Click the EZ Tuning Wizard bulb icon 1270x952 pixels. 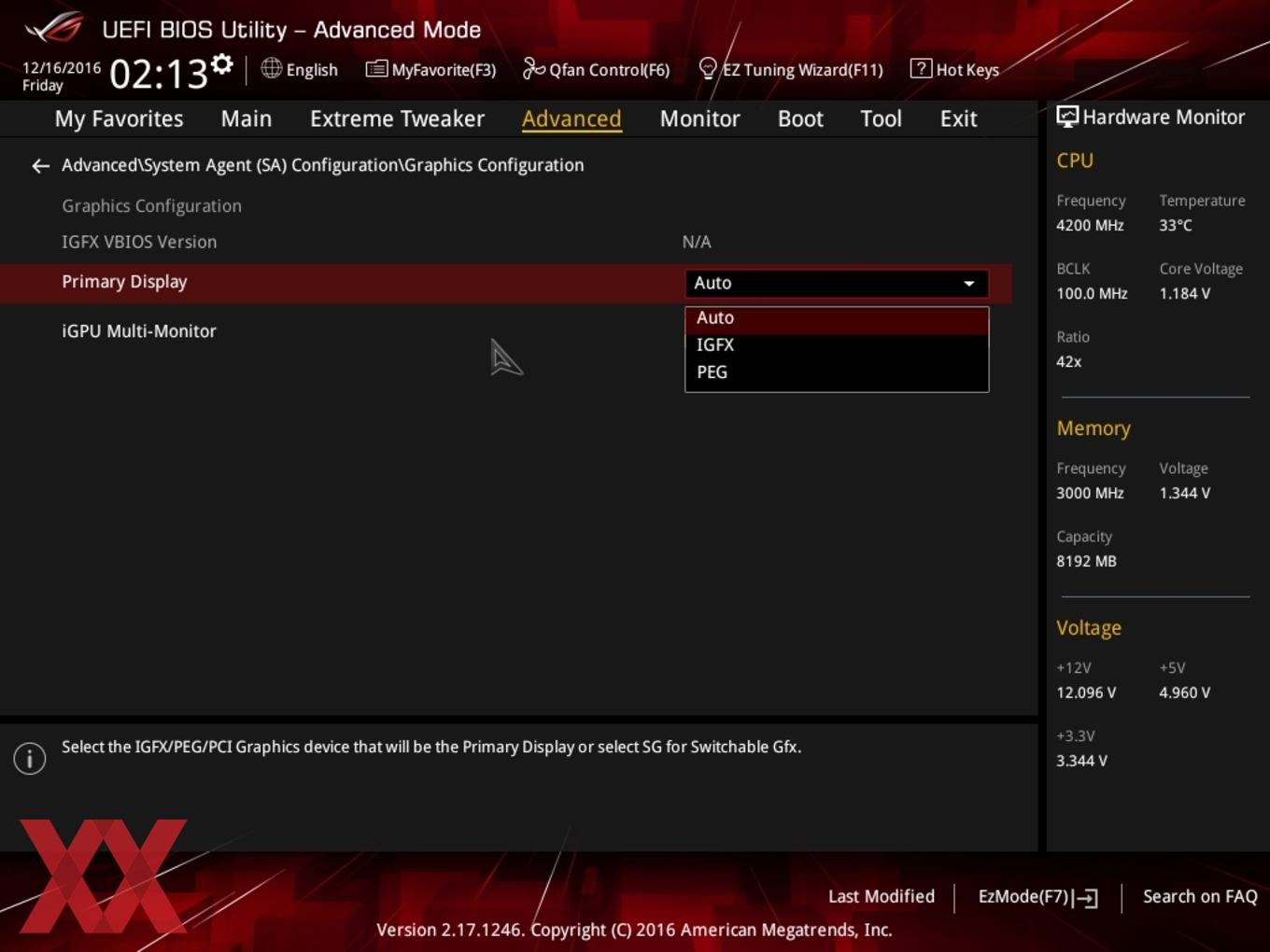click(x=708, y=69)
